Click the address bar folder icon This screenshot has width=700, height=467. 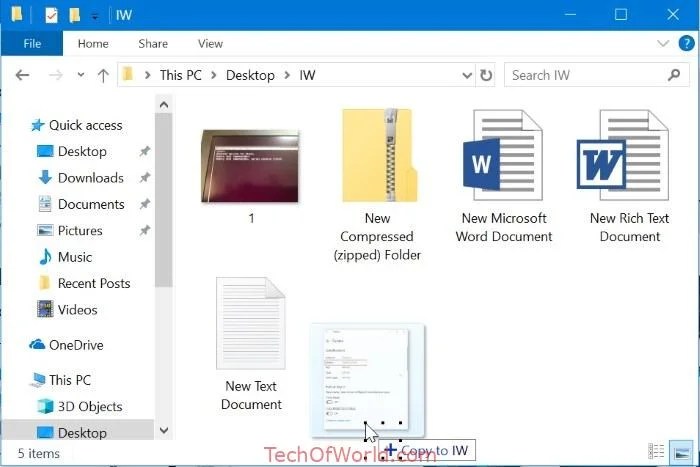point(128,74)
